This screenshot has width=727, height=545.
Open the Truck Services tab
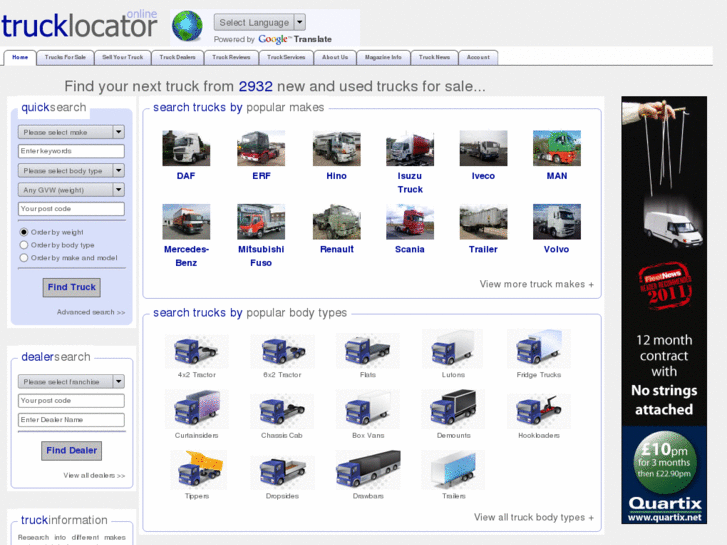pyautogui.click(x=286, y=58)
